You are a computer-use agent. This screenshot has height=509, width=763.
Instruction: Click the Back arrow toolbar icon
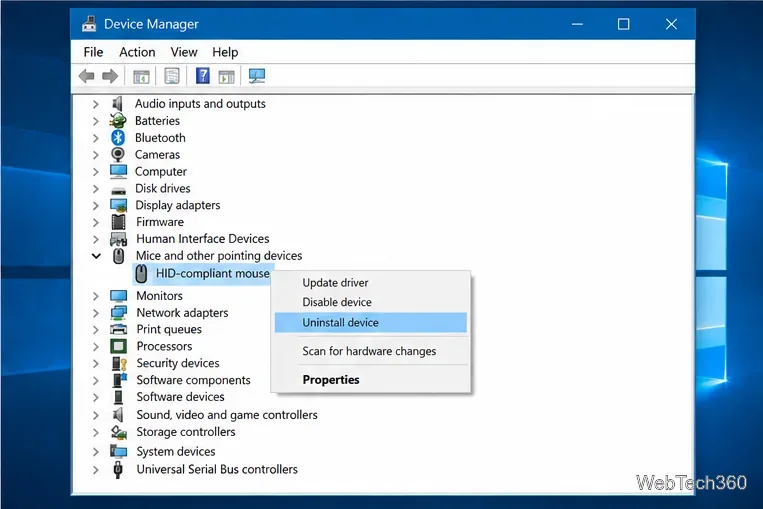pyautogui.click(x=87, y=76)
